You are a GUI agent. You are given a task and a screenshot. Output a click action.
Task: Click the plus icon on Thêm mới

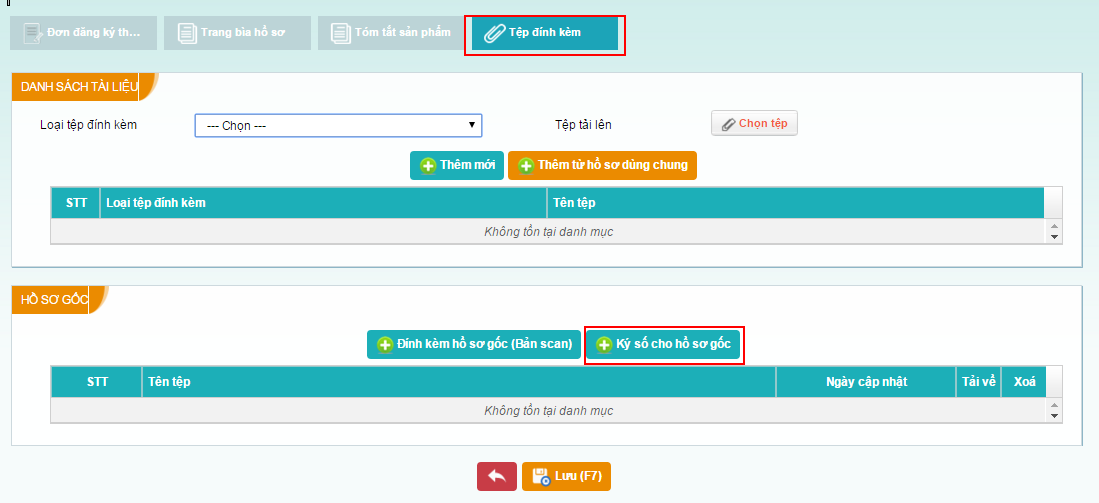coord(427,166)
